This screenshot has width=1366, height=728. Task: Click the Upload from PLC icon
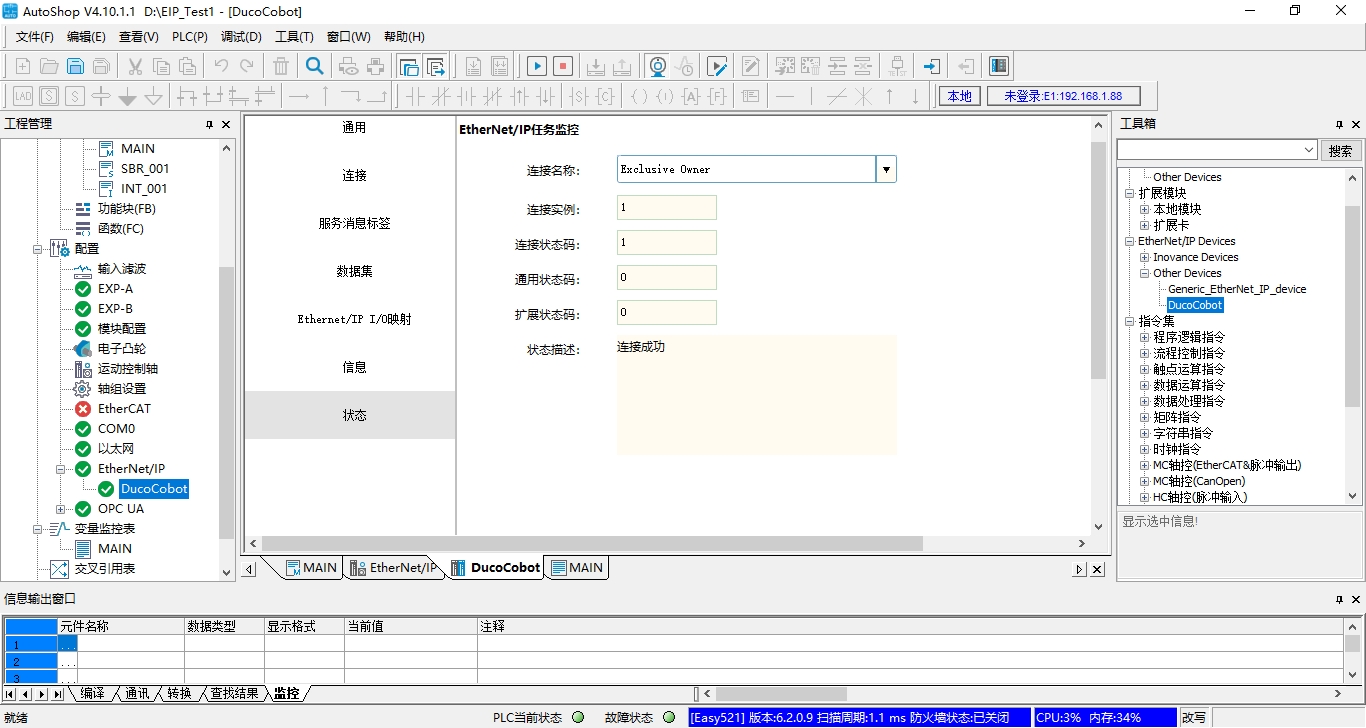click(x=621, y=66)
